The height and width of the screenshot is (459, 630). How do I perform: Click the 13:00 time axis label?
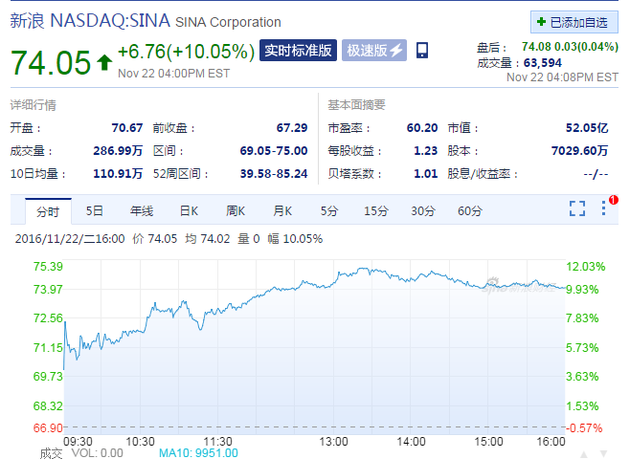333,442
